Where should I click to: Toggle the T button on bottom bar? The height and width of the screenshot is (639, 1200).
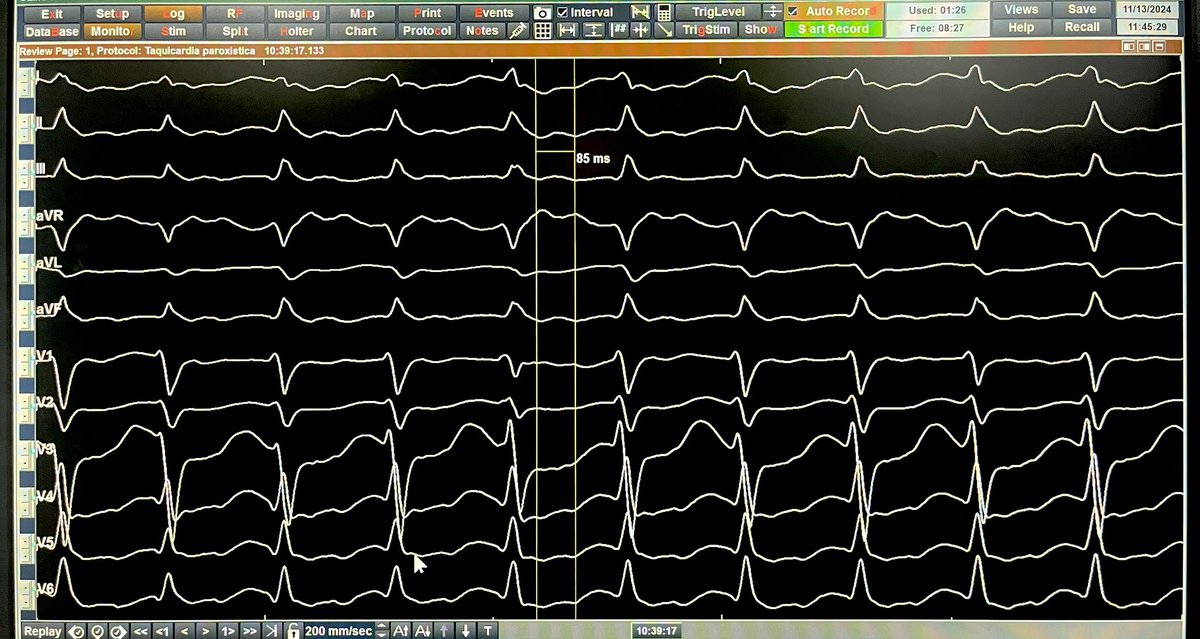[488, 630]
